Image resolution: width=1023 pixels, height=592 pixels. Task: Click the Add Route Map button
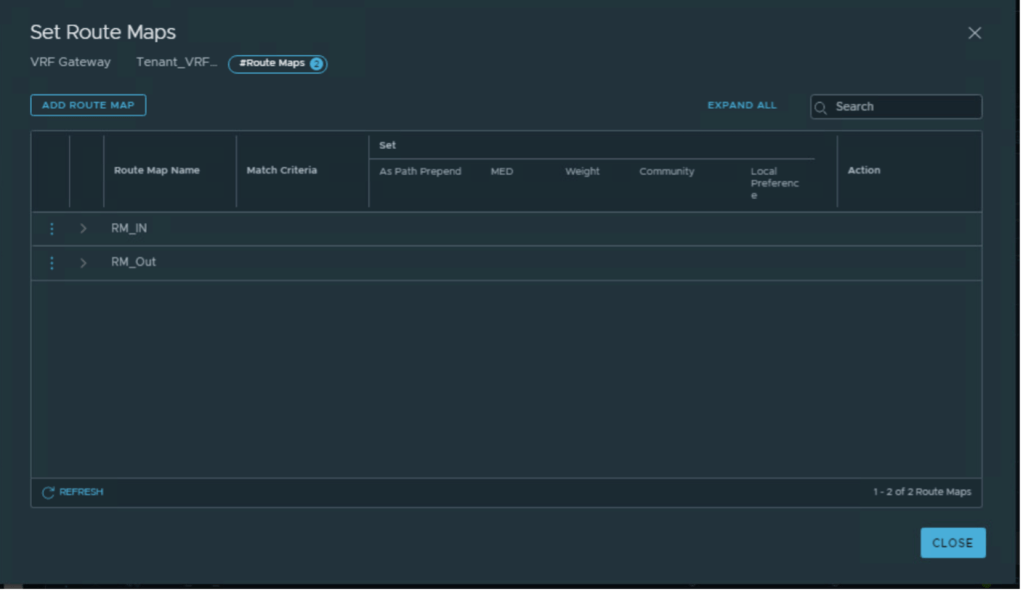pos(88,105)
